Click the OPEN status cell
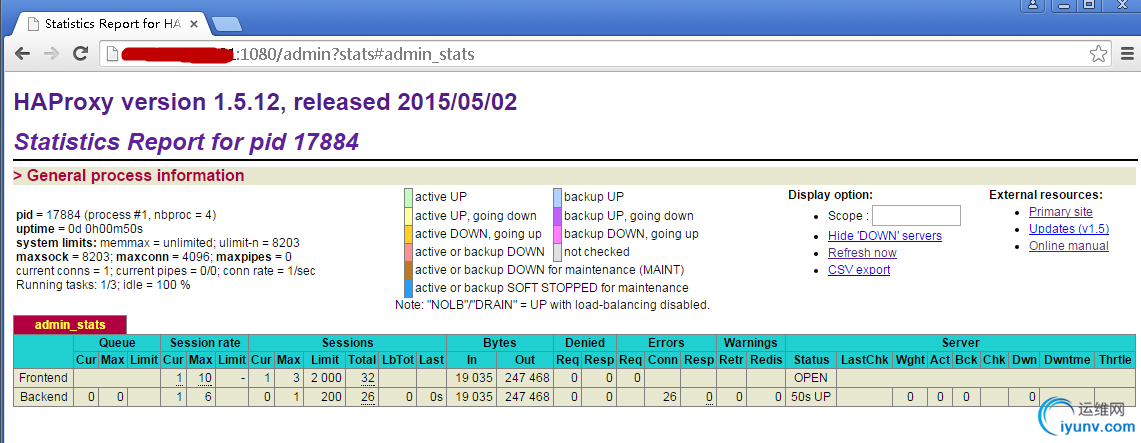 pyautogui.click(x=811, y=378)
